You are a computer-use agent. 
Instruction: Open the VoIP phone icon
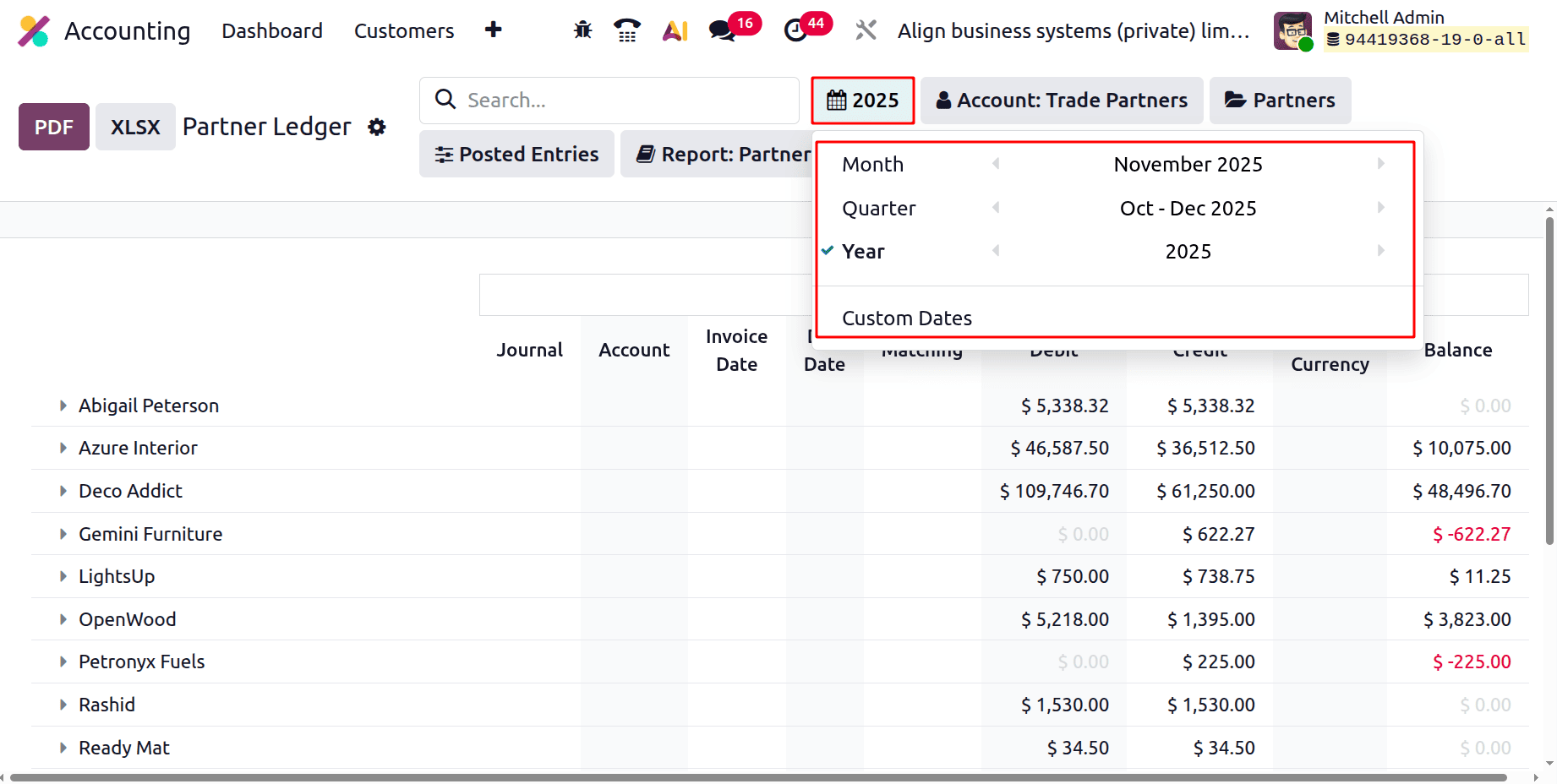[627, 30]
